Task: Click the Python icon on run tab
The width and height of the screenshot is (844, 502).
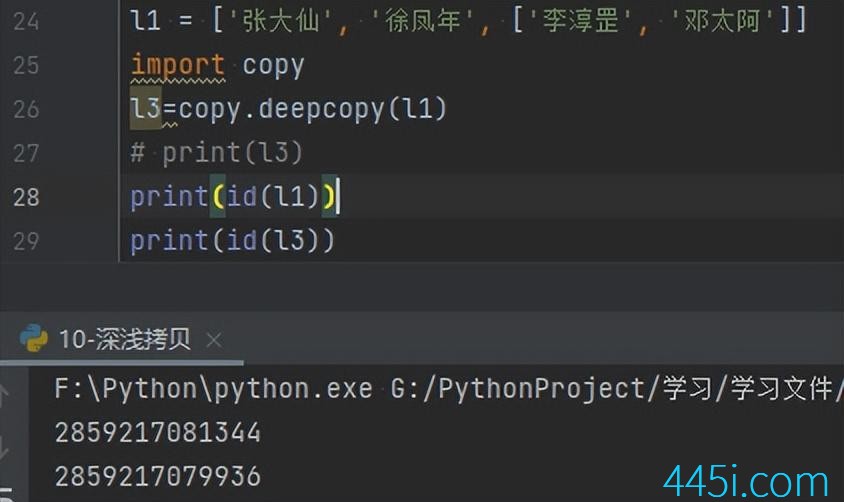Action: point(33,338)
